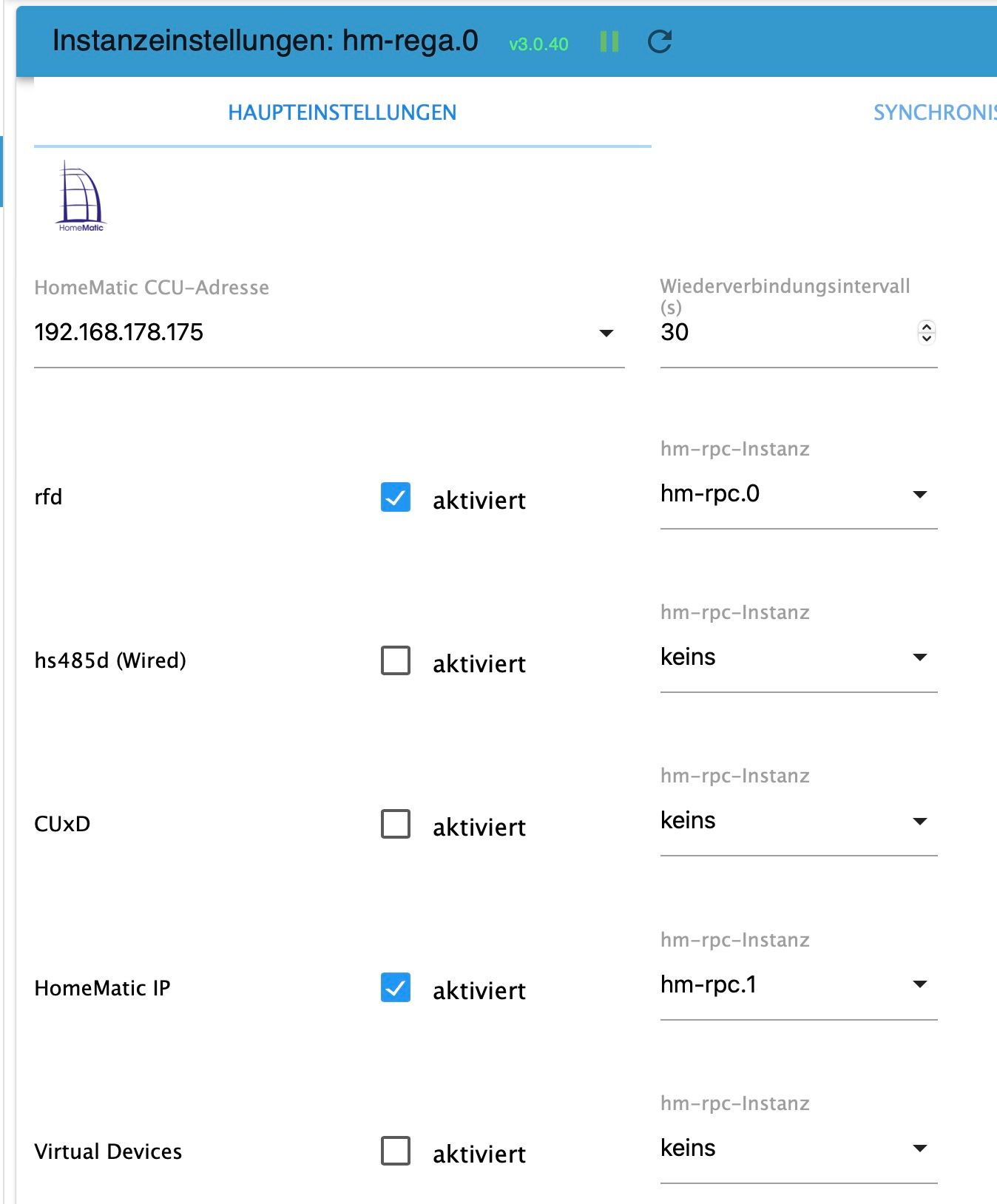The height and width of the screenshot is (1204, 997).
Task: Pause the hm-rega.0 instance
Action: (x=609, y=42)
